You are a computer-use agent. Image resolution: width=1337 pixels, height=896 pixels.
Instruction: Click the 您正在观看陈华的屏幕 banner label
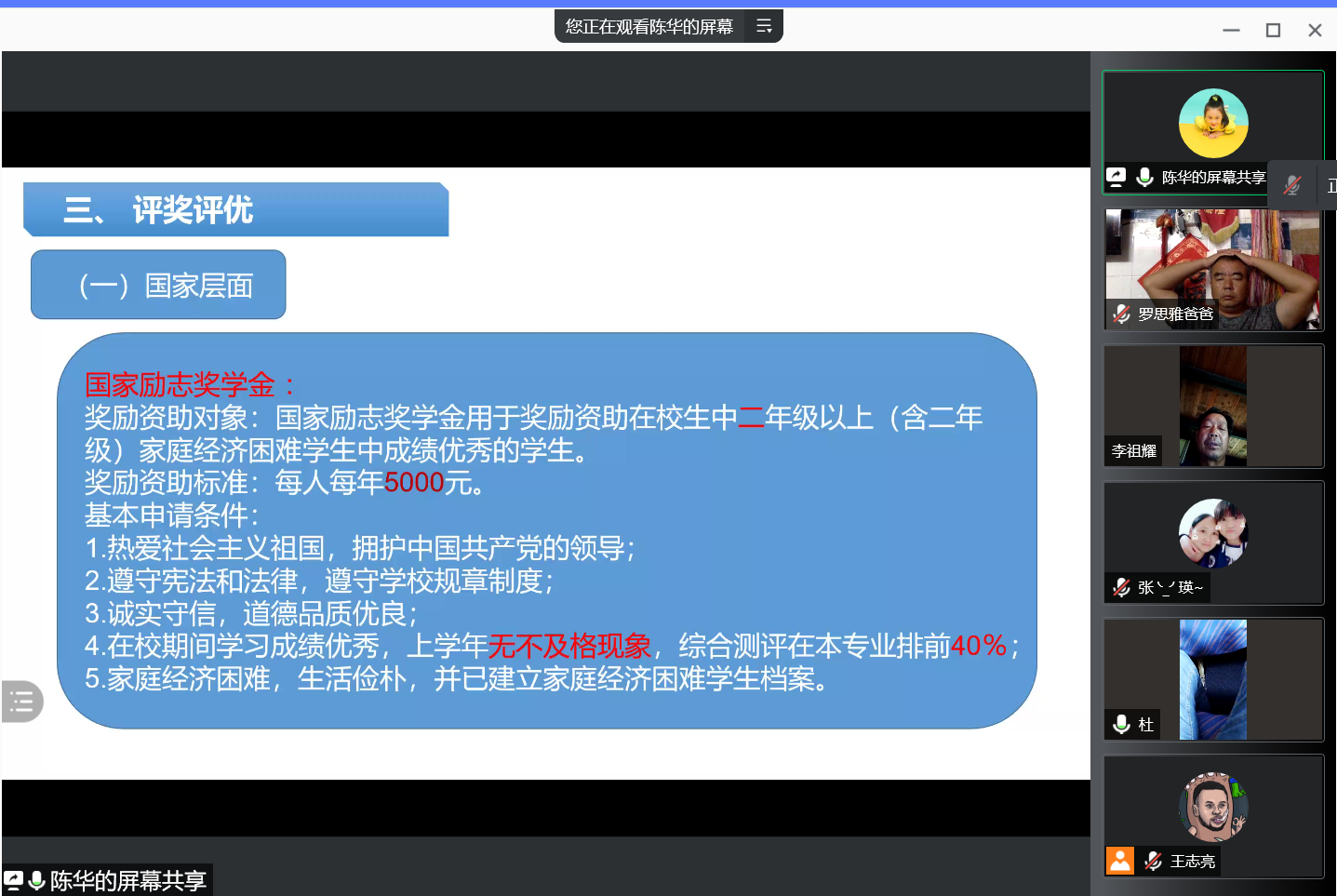(649, 26)
